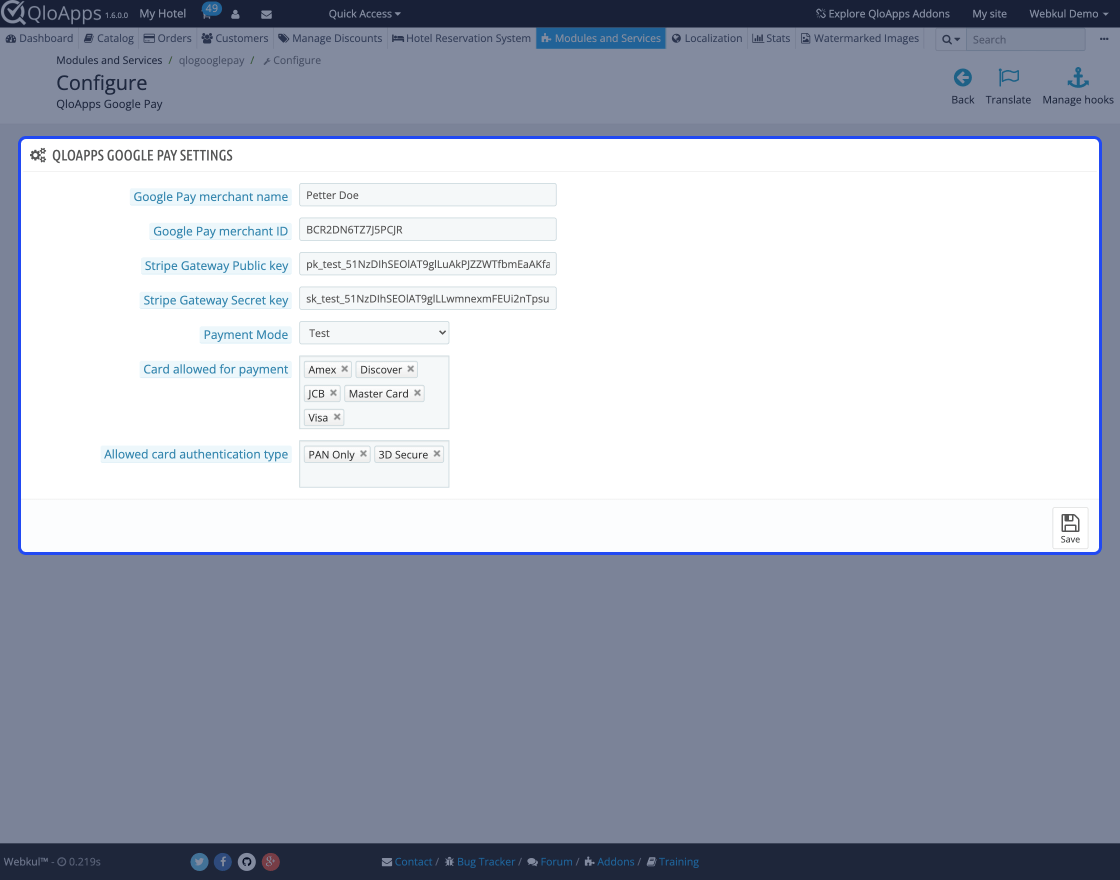Image resolution: width=1120 pixels, height=880 pixels.
Task: Remove the JCB card tag
Action: pyautogui.click(x=333, y=393)
